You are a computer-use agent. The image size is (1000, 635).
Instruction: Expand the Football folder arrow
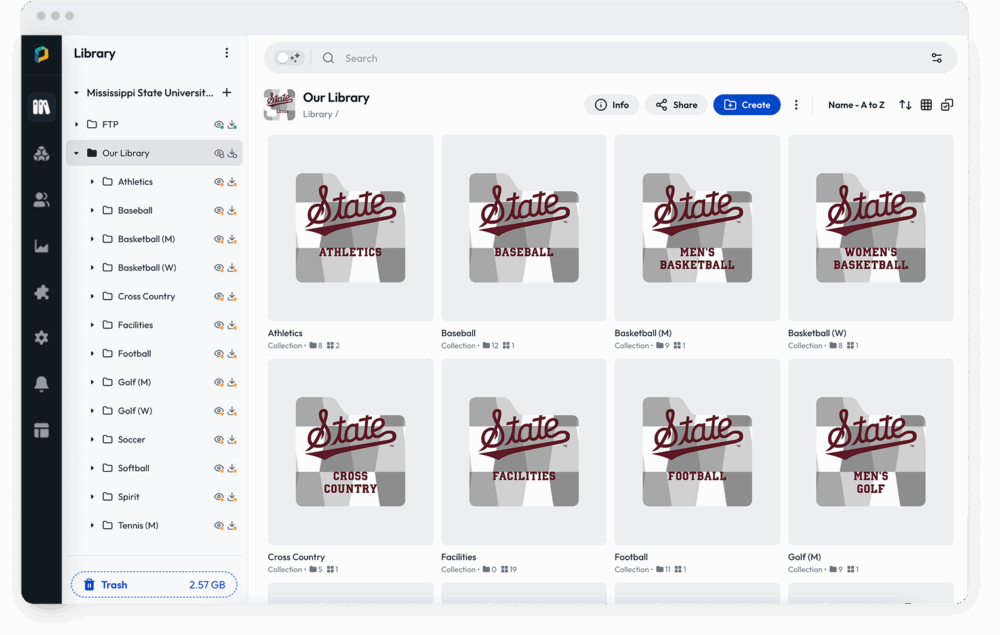(x=92, y=354)
